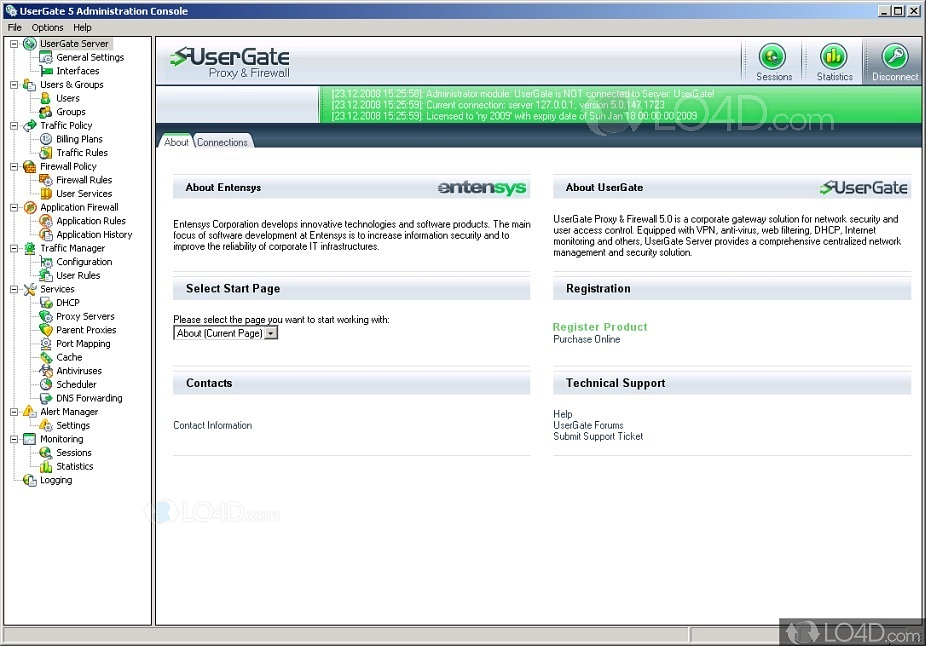The image size is (926, 646).
Task: Select the Proxy Servers icon
Action: 46,316
